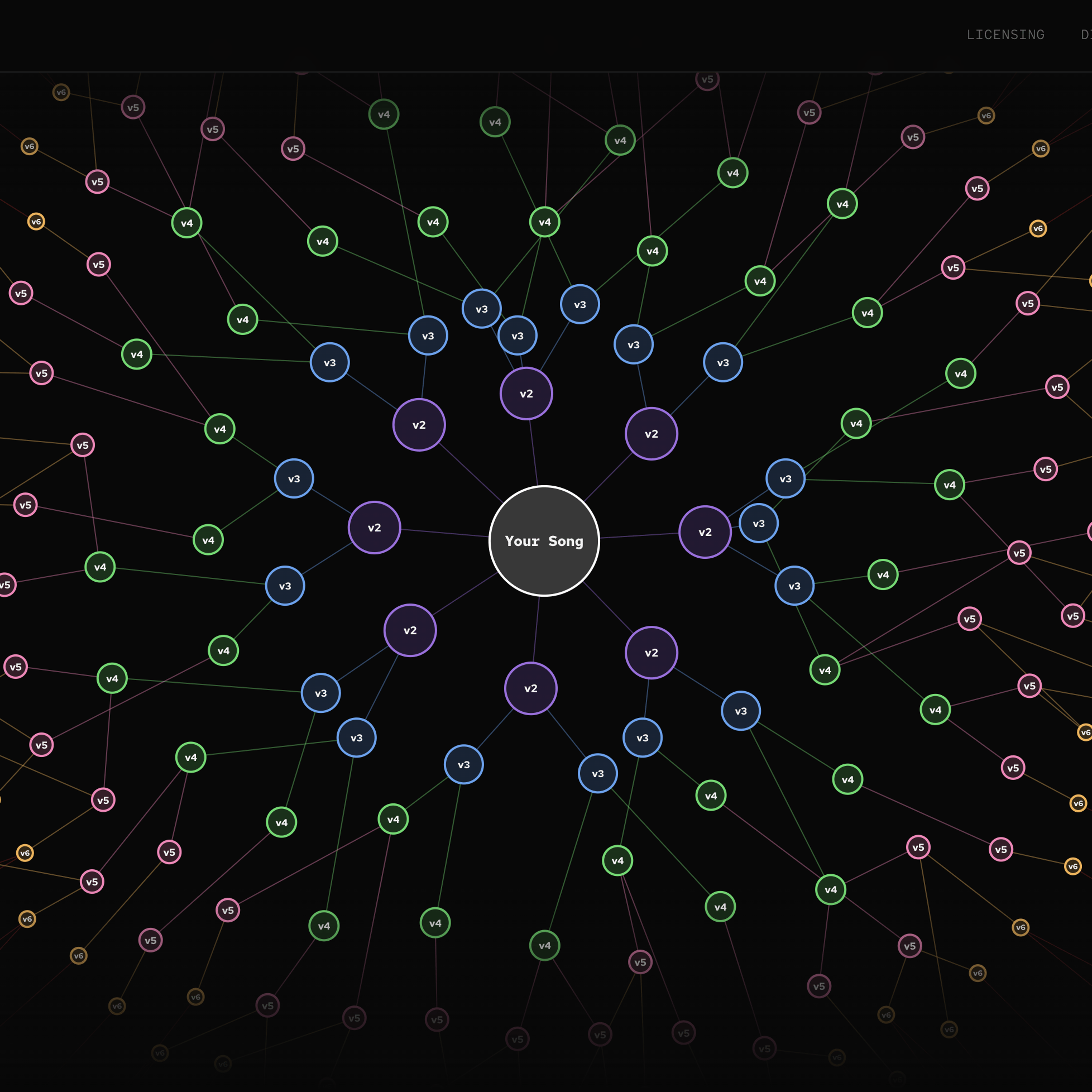This screenshot has height=1092, width=1092.
Task: Select the v2 node directly right of Your Song
Action: [x=705, y=532]
